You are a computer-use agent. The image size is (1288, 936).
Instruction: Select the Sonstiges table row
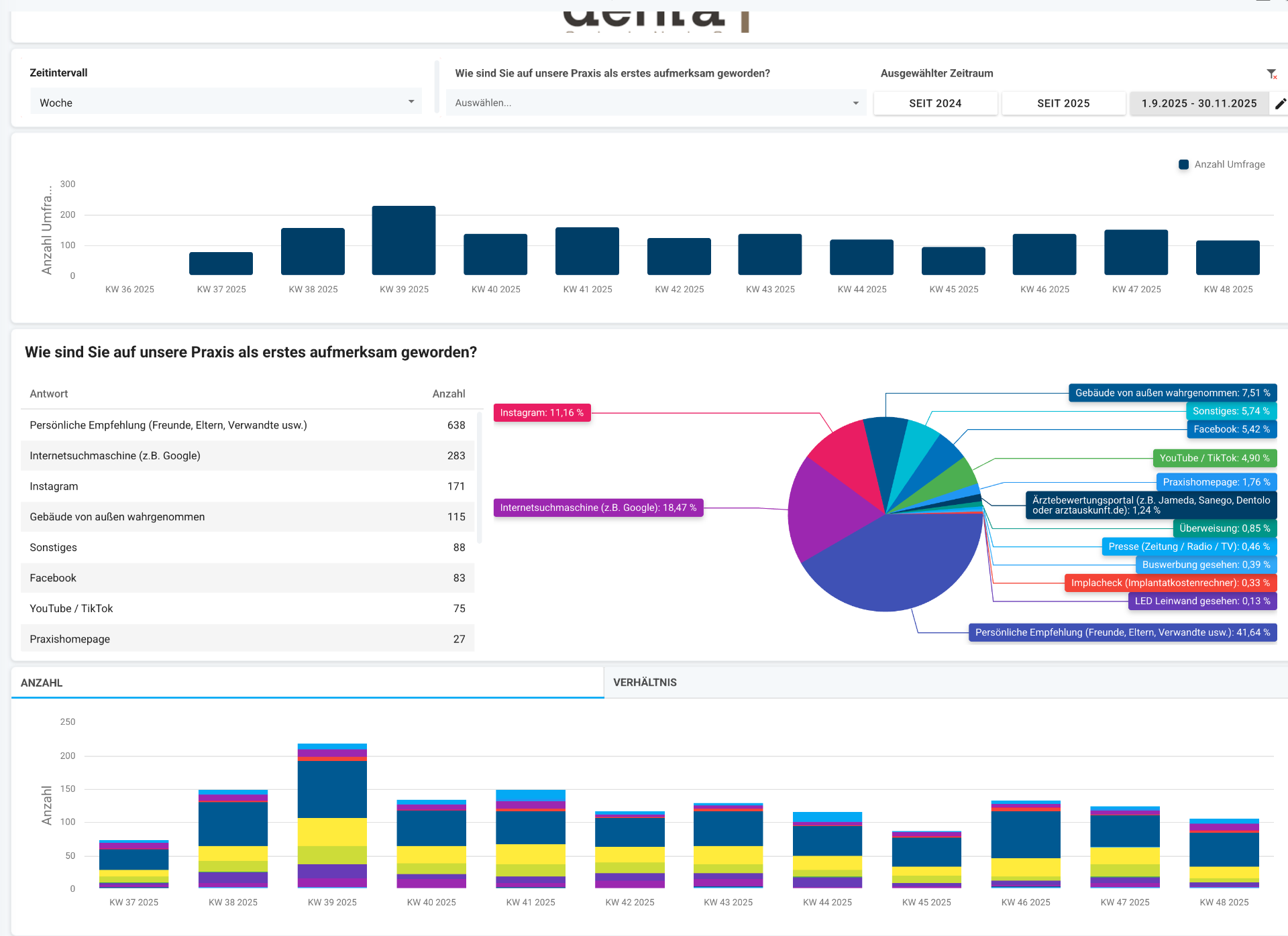point(248,547)
